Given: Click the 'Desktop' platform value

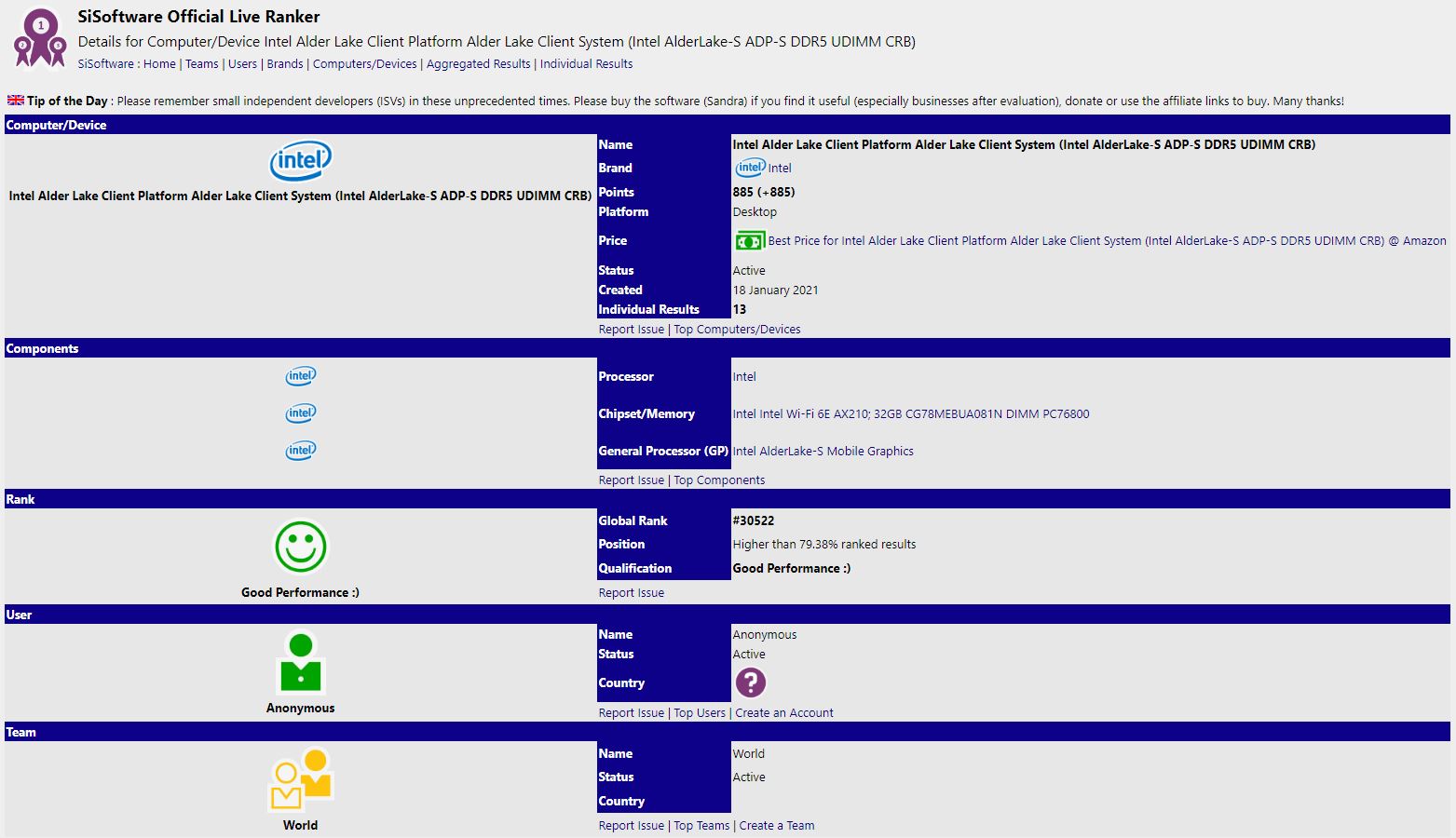Looking at the screenshot, I should pyautogui.click(x=755, y=212).
